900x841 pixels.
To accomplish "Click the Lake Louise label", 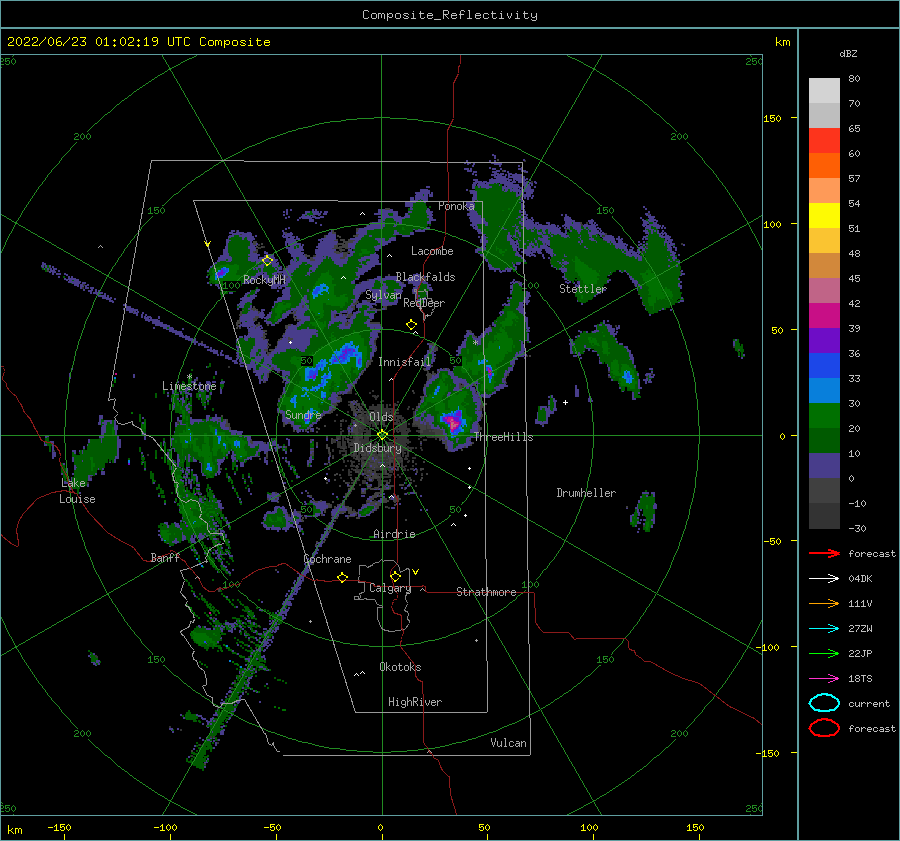I will click(77, 491).
